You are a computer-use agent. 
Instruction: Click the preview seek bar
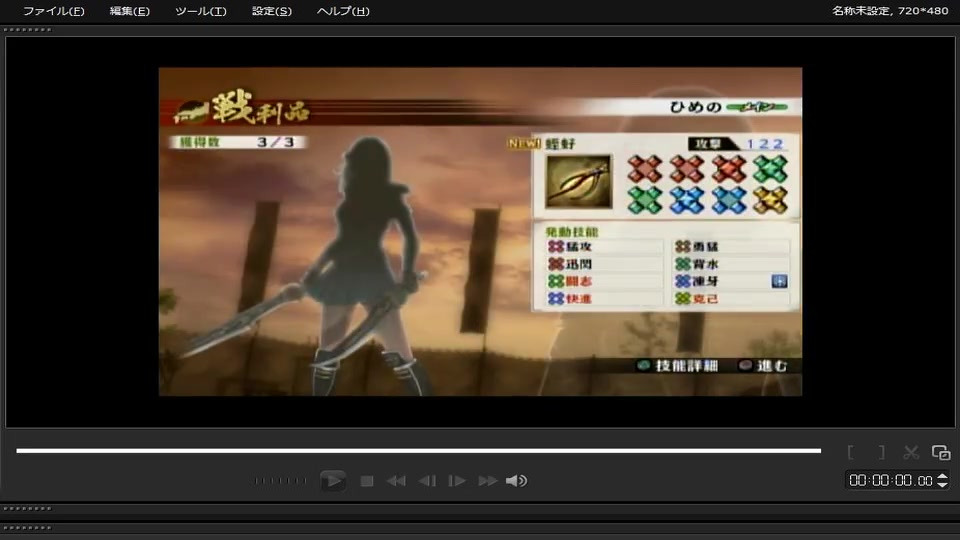point(419,451)
